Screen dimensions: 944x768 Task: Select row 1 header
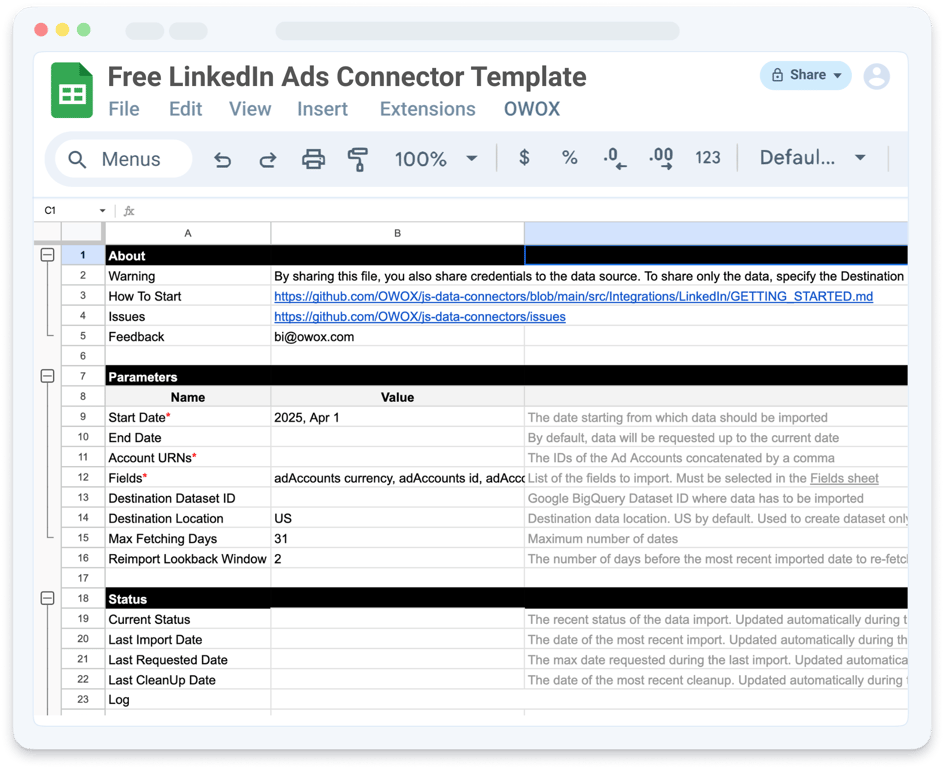(x=83, y=255)
